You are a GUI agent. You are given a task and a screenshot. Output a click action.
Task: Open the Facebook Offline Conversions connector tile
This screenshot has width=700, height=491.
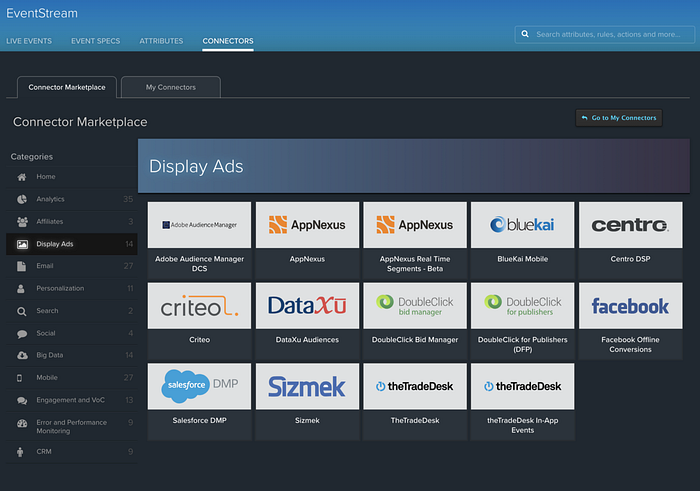630,321
